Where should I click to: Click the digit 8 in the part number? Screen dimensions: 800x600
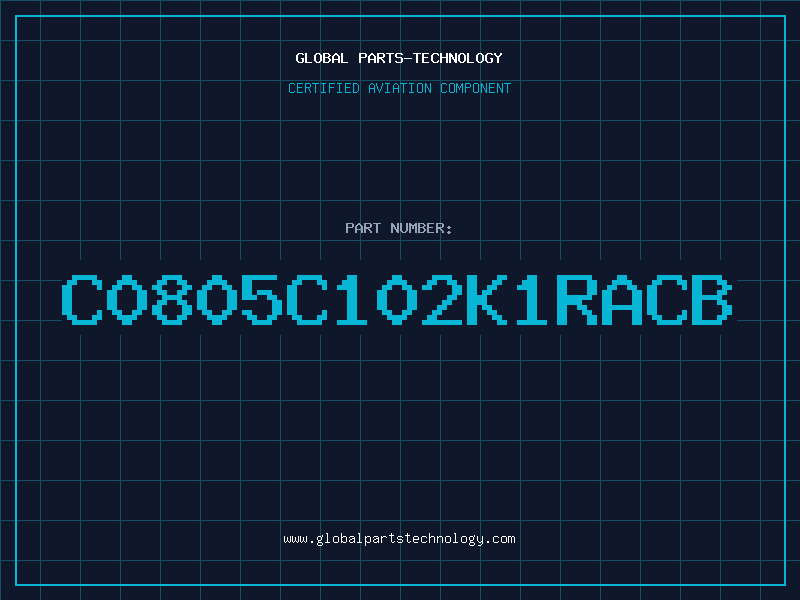(172, 299)
